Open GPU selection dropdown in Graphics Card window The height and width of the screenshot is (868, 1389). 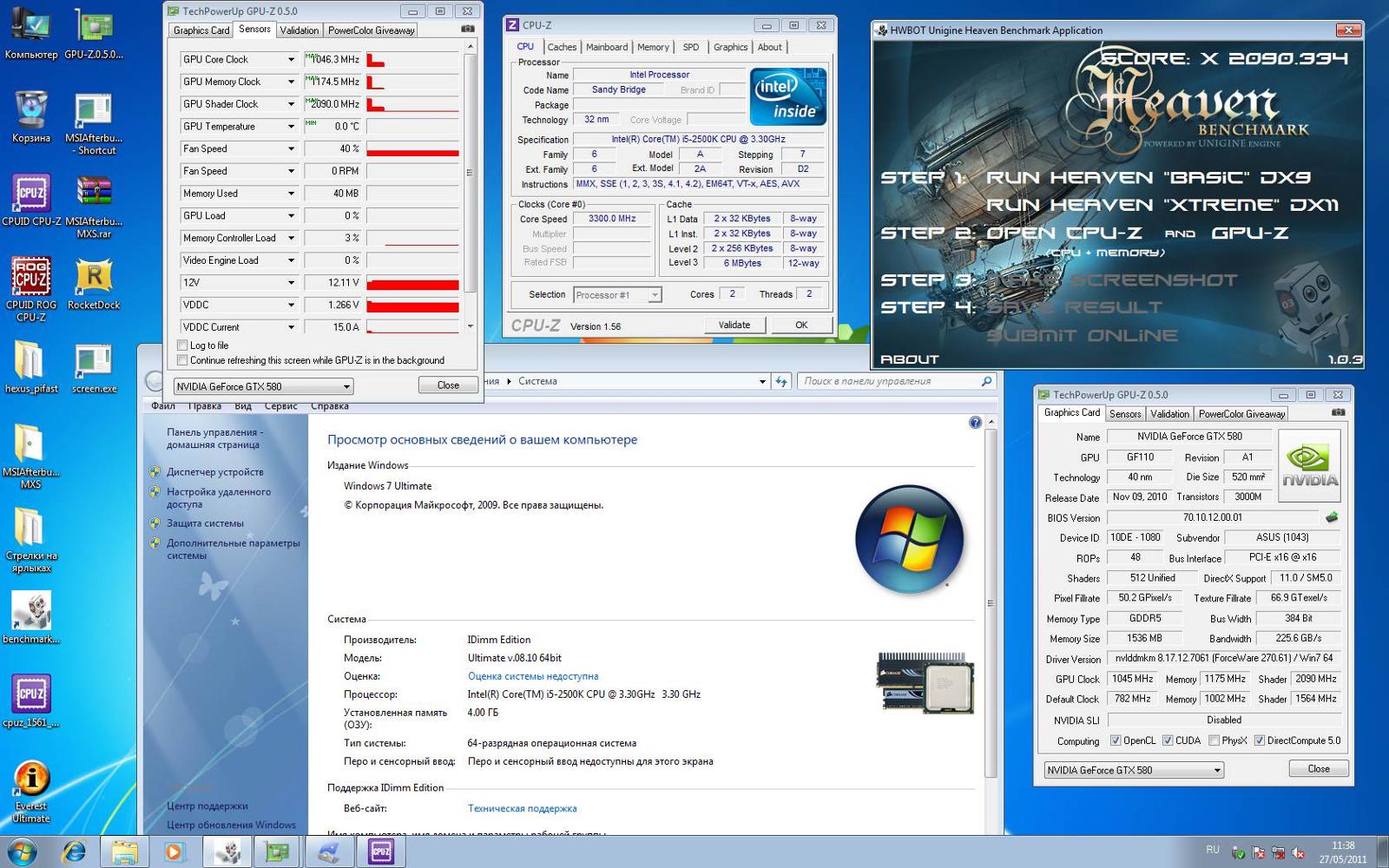click(1134, 770)
